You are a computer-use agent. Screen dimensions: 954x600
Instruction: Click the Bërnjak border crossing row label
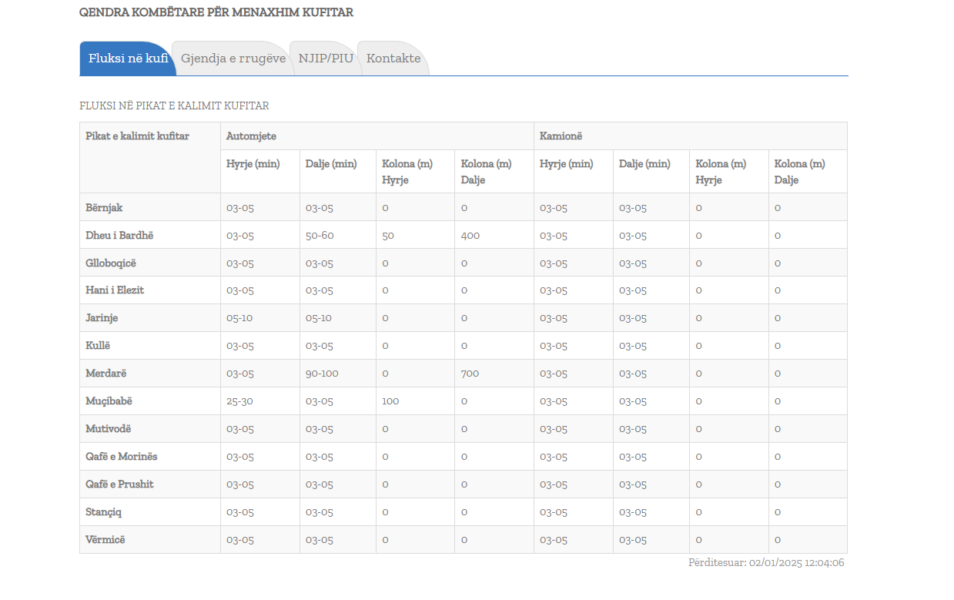coord(104,208)
